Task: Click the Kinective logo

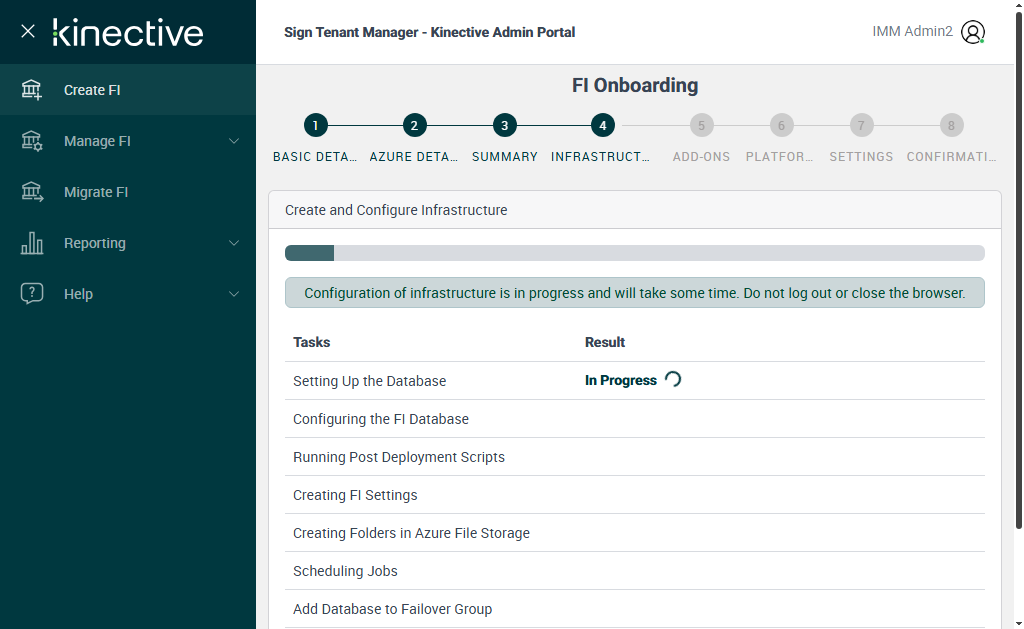Action: coord(128,33)
